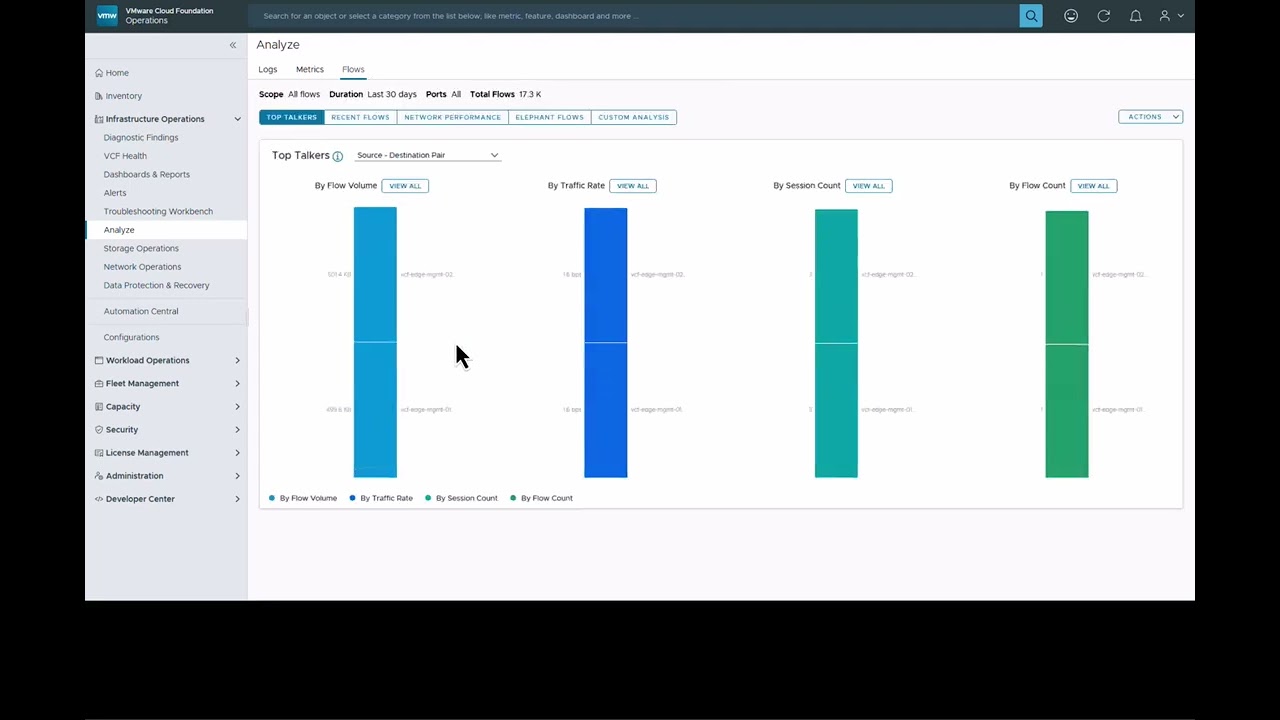Toggle the By Traffic Rate legend item
Screen dimensions: 1280x720
[381, 498]
